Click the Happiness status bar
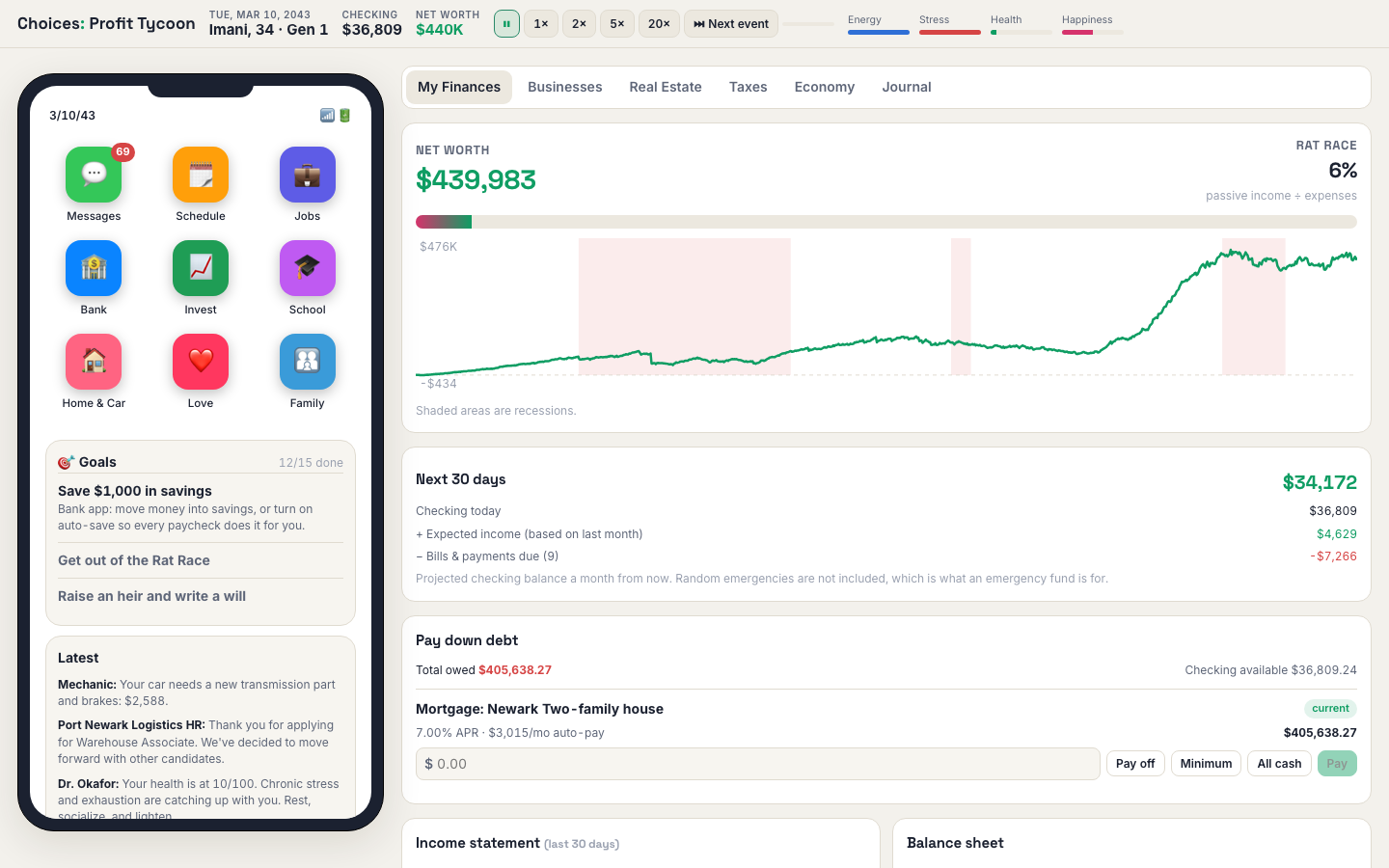 click(x=1093, y=32)
